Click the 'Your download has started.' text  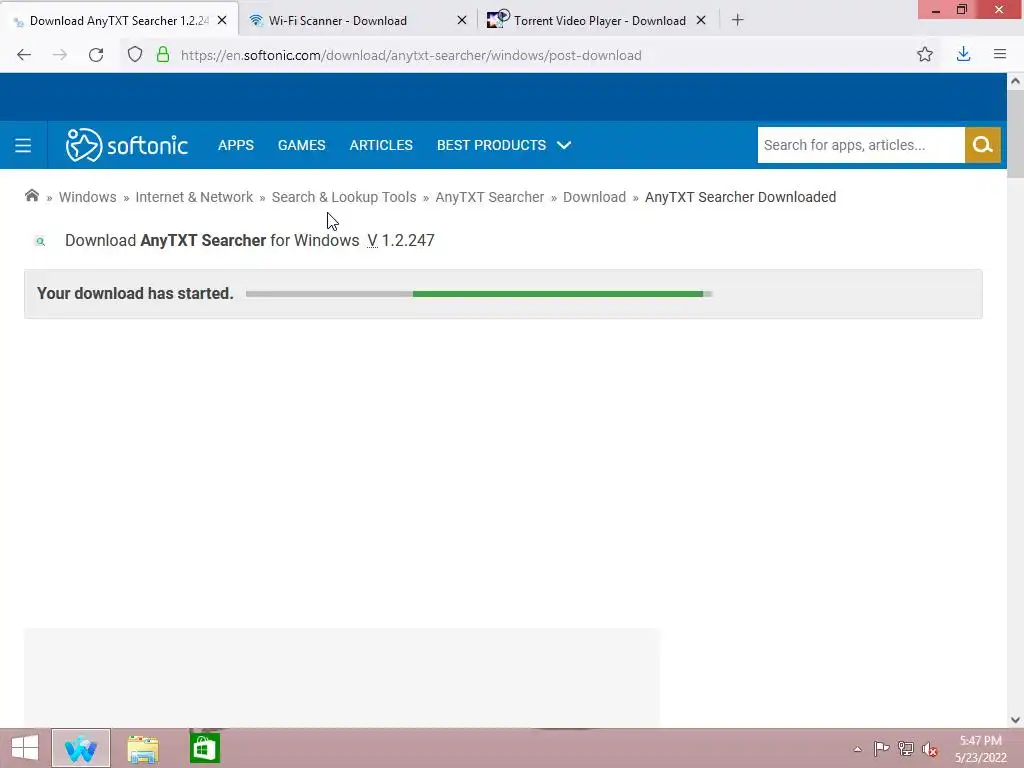(135, 293)
